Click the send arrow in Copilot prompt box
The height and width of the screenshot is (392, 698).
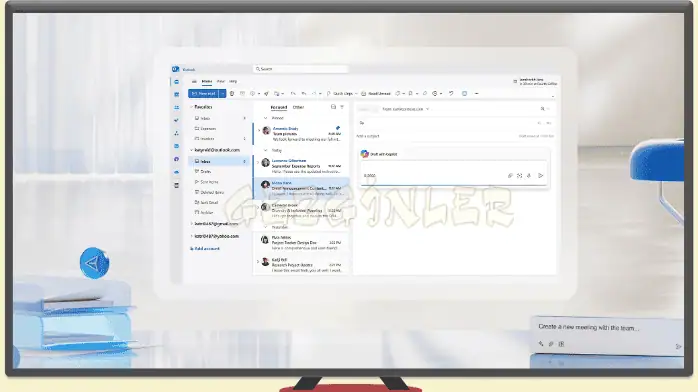coord(540,176)
